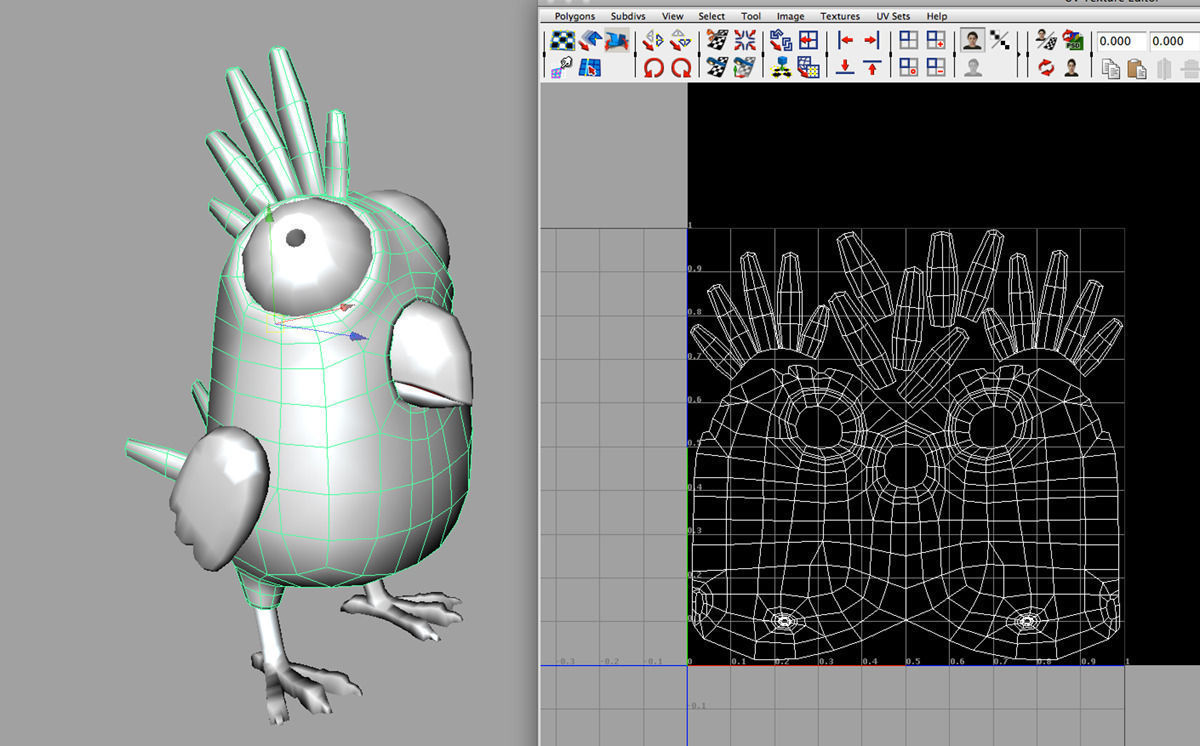Expand toolbar section via small black arrow
This screenshot has height=746, width=1200.
(x=1021, y=55)
